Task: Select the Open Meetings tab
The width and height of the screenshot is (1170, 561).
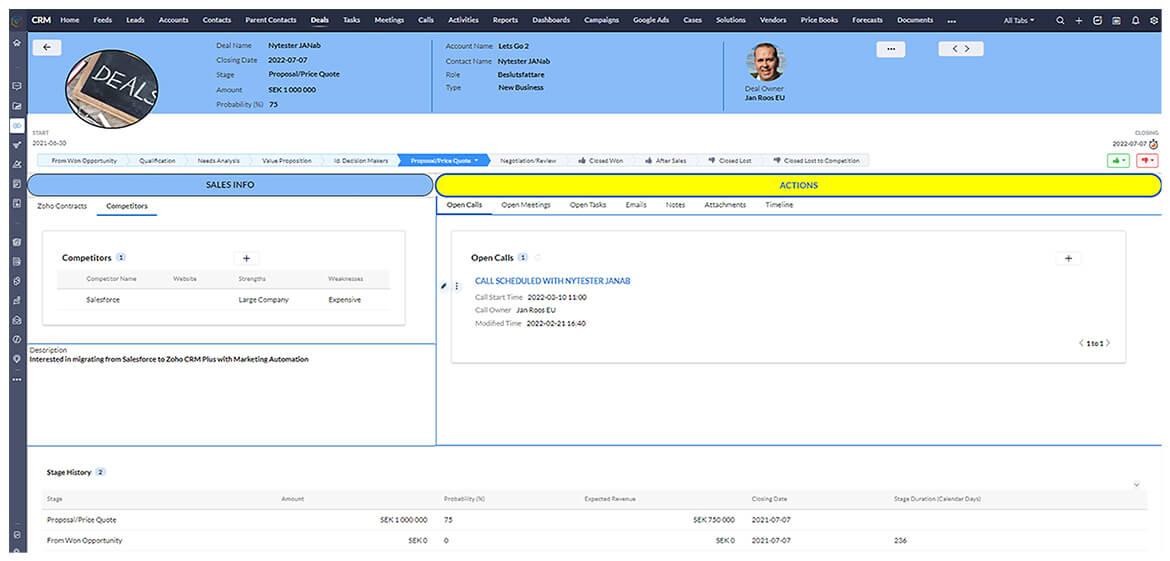Action: (526, 205)
